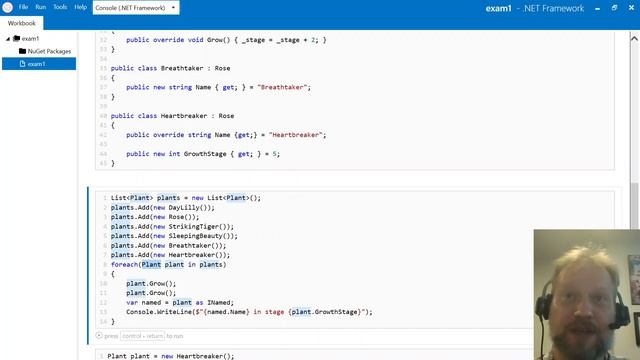Screen dimensions: 640x360
Task: Click the Xamarin Workbooks app logo icon
Action: 7,7
